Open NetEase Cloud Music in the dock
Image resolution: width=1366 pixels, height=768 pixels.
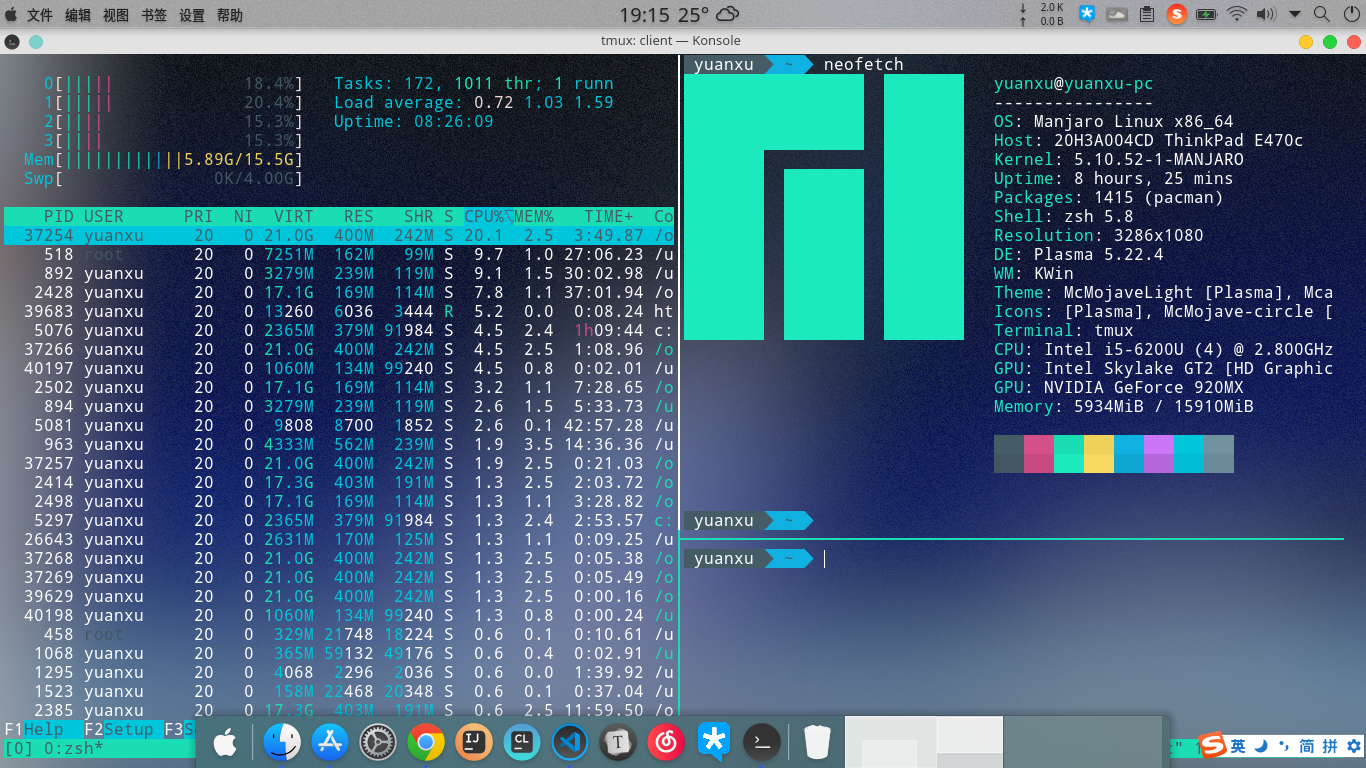(666, 742)
